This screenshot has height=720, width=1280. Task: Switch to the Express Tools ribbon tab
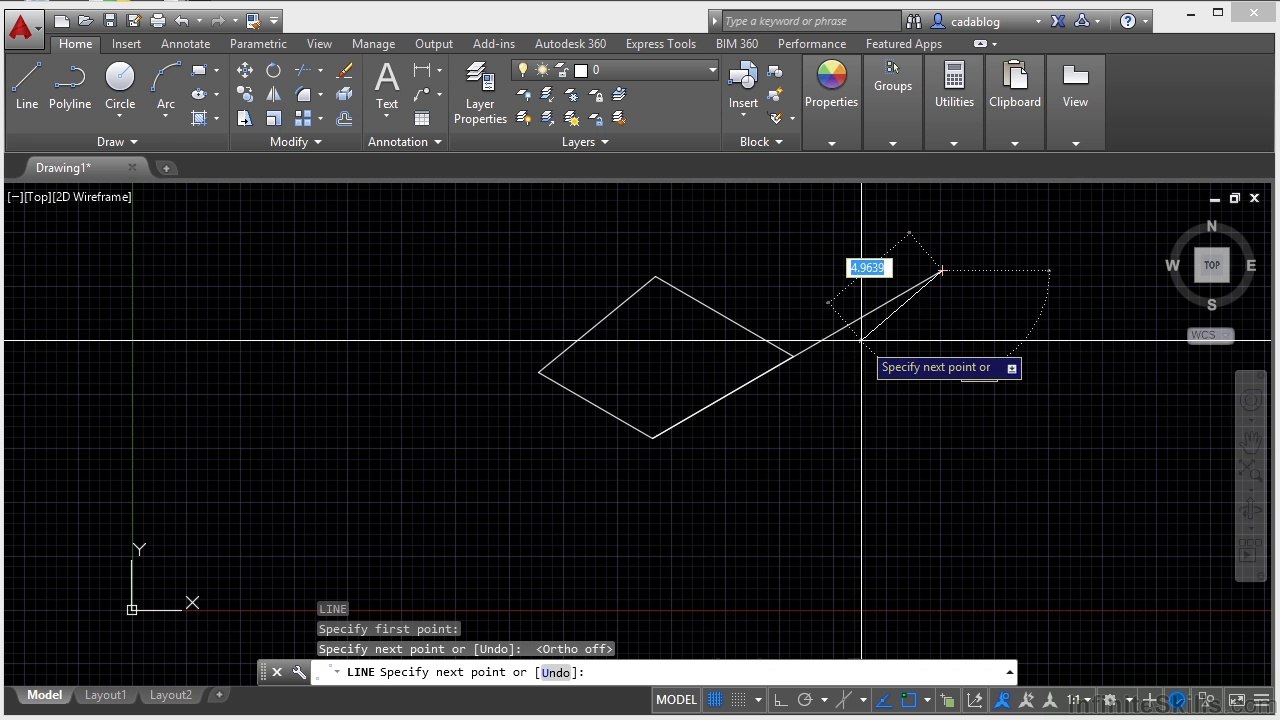(x=661, y=44)
